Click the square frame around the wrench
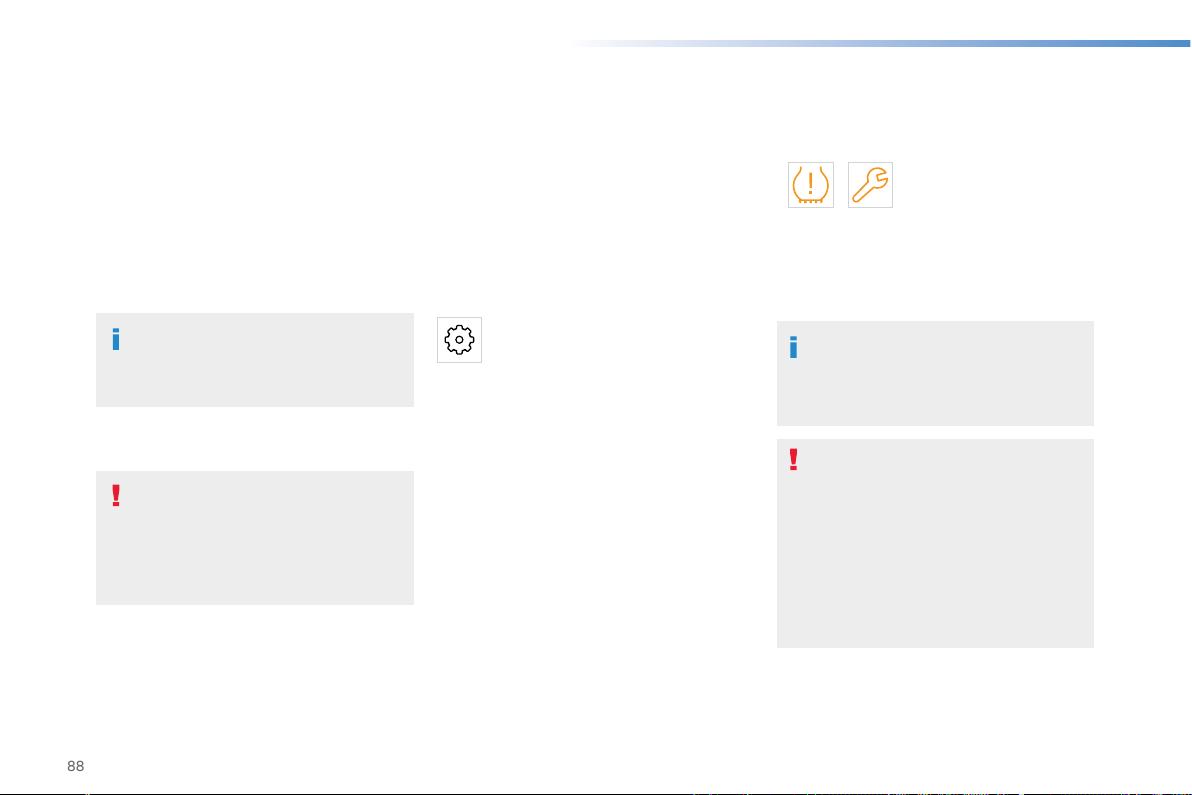 coord(870,185)
